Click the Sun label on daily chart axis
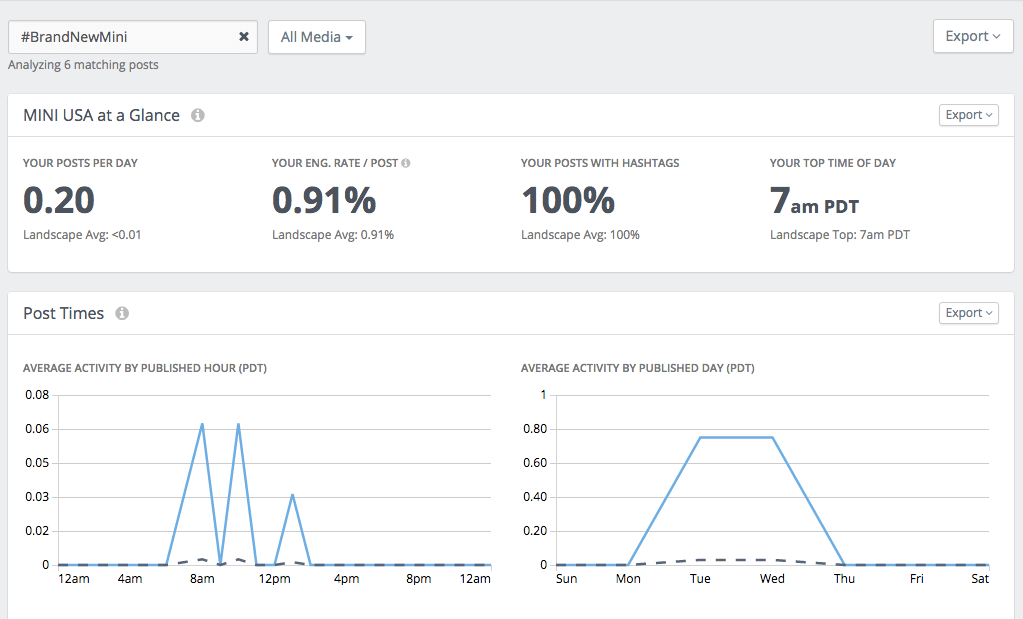 pos(566,579)
